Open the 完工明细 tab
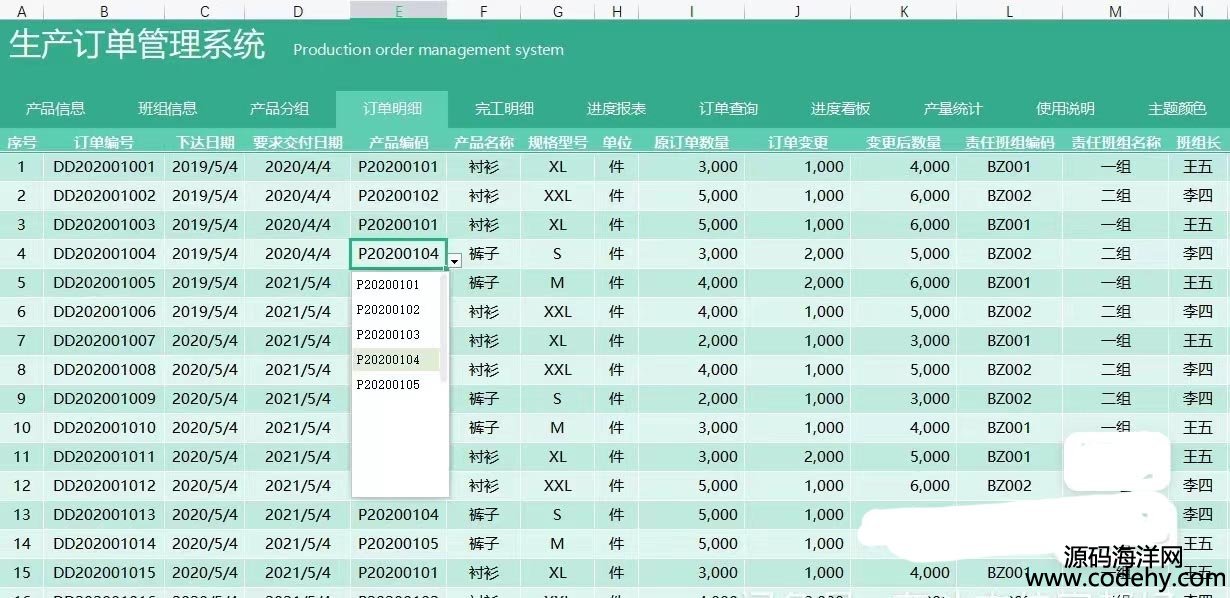Screen dimensions: 1230x598 point(504,109)
